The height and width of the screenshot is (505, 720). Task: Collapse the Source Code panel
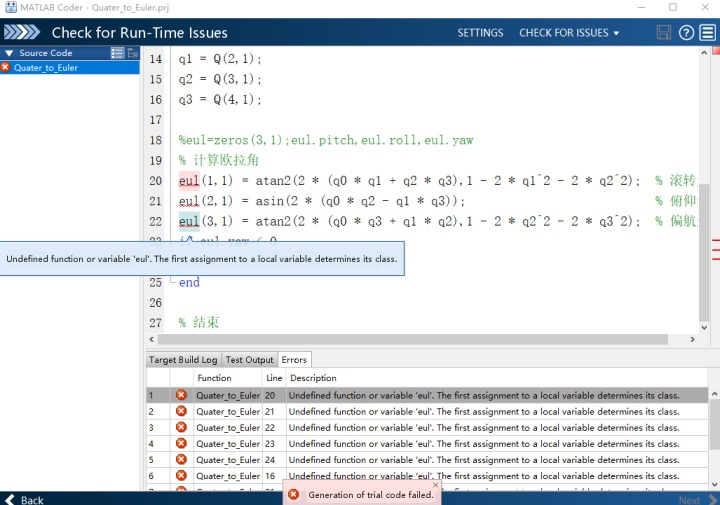click(9, 53)
